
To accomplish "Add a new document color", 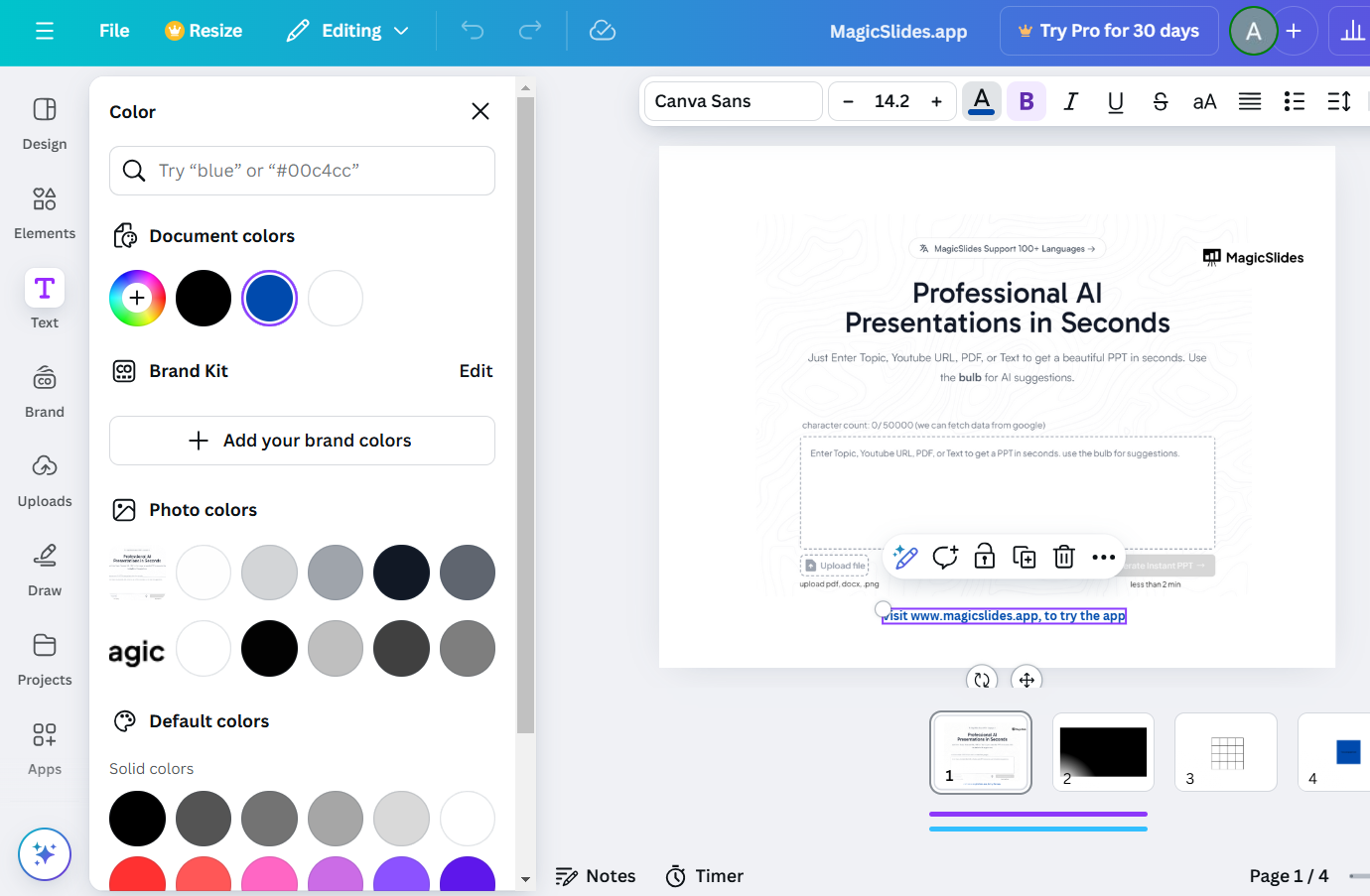I will tap(137, 298).
